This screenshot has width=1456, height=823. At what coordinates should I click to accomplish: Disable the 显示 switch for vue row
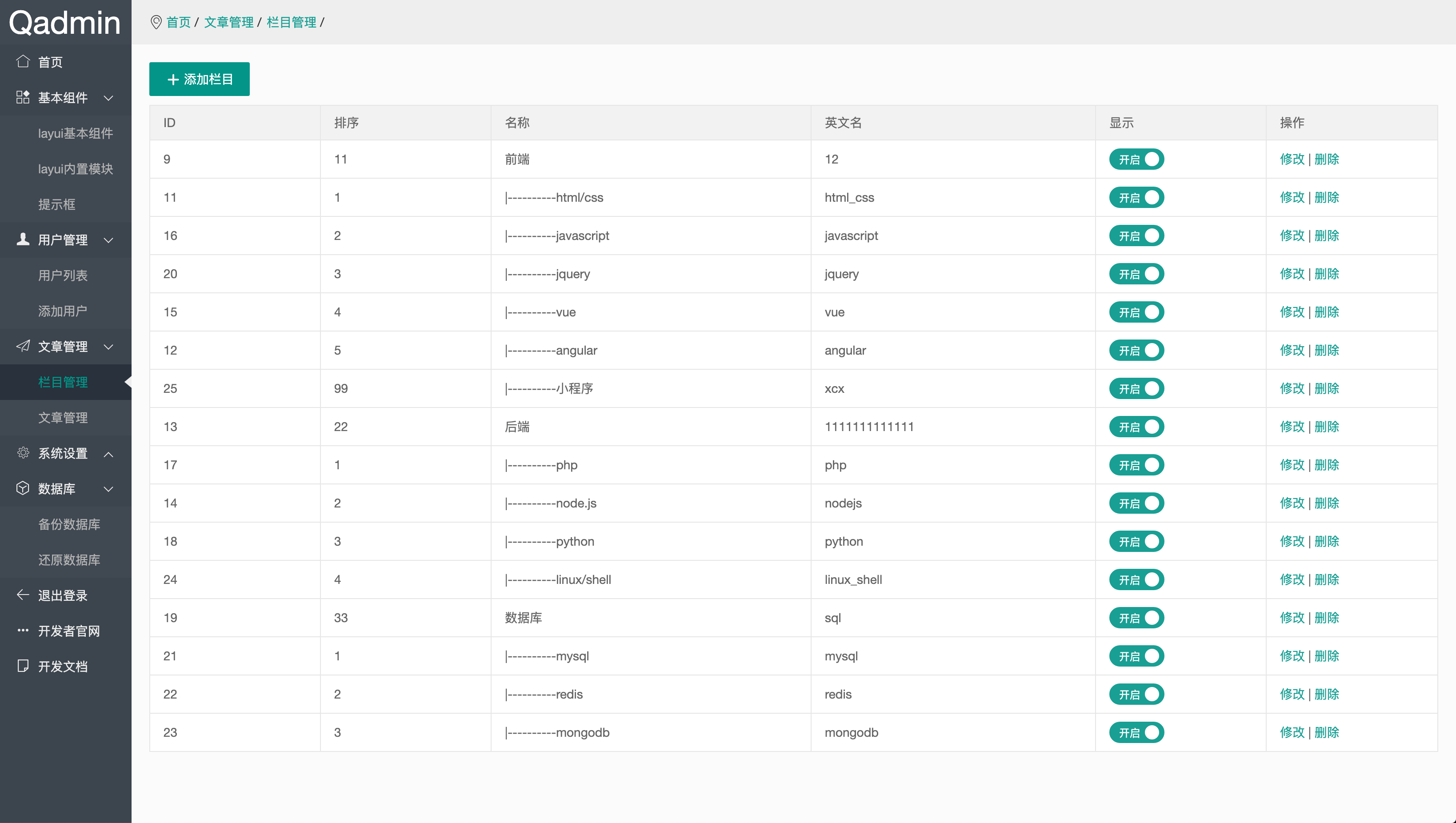1136,312
